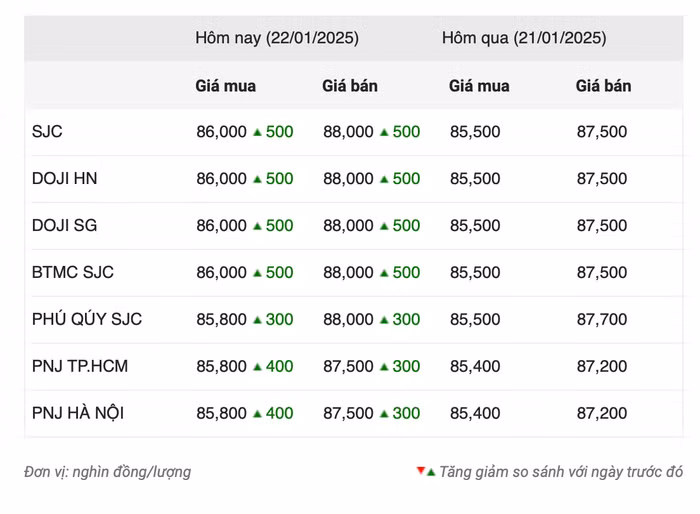The image size is (700, 514).
Task: Select the SJC row label
Action: pos(47,132)
